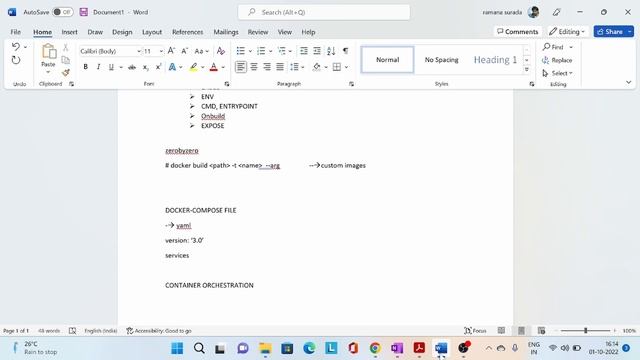Open the File menu
640x360 pixels.
(16, 32)
